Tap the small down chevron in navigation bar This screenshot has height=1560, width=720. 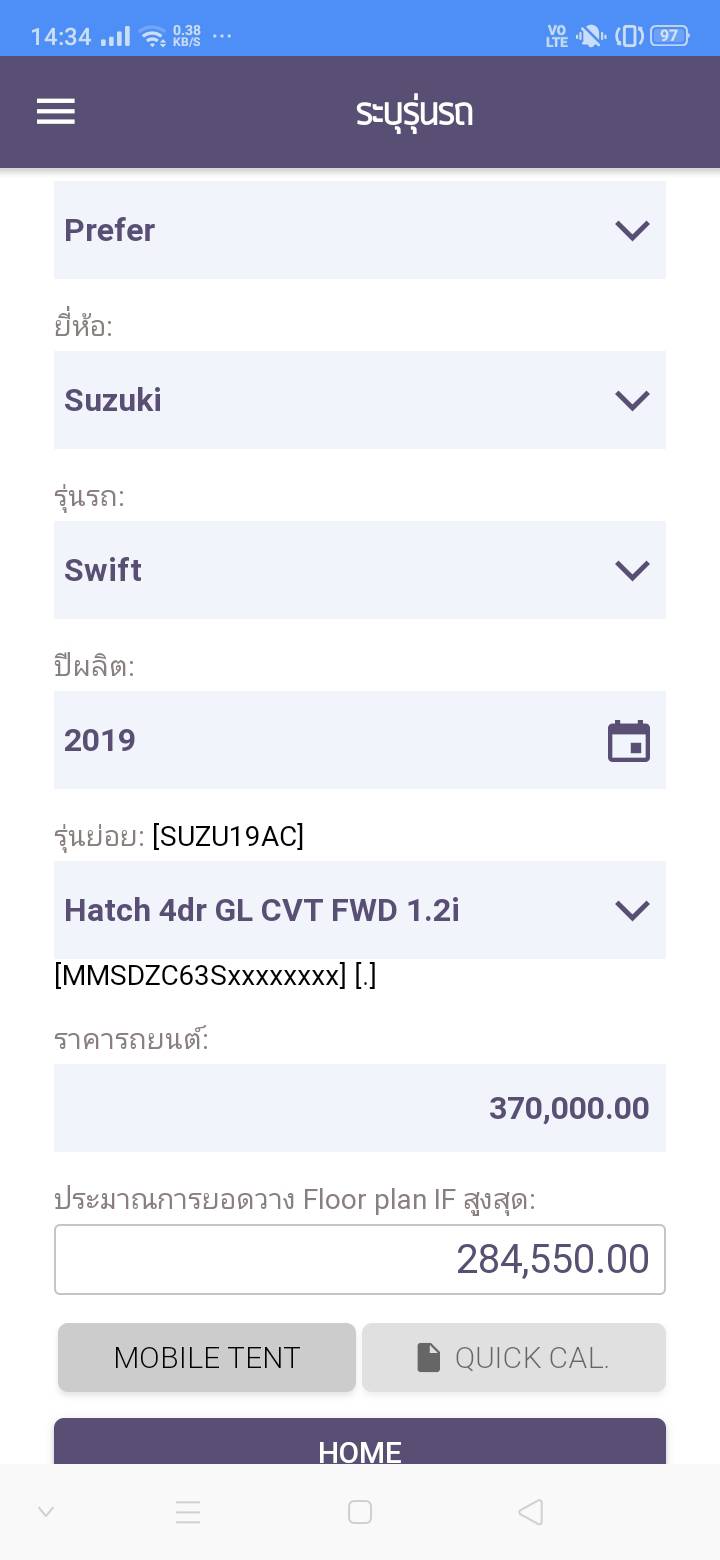[46, 1511]
